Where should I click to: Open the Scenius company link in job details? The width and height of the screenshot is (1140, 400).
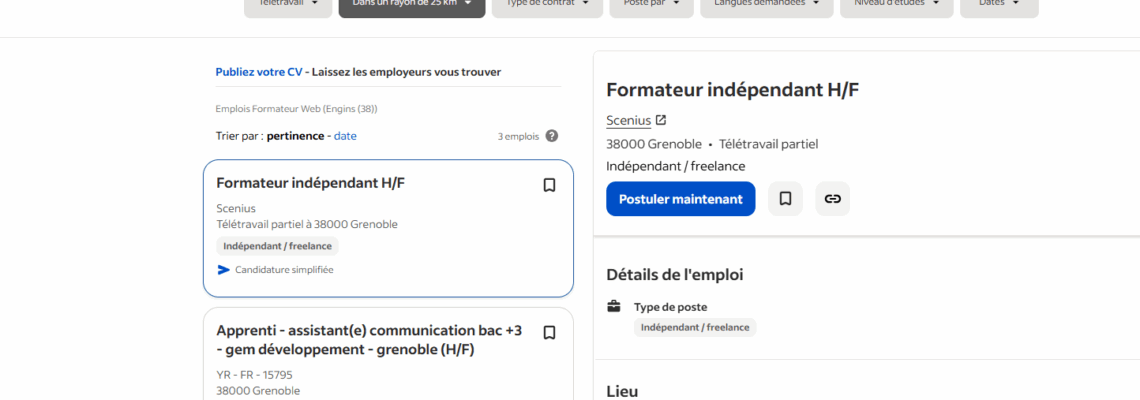coord(628,120)
